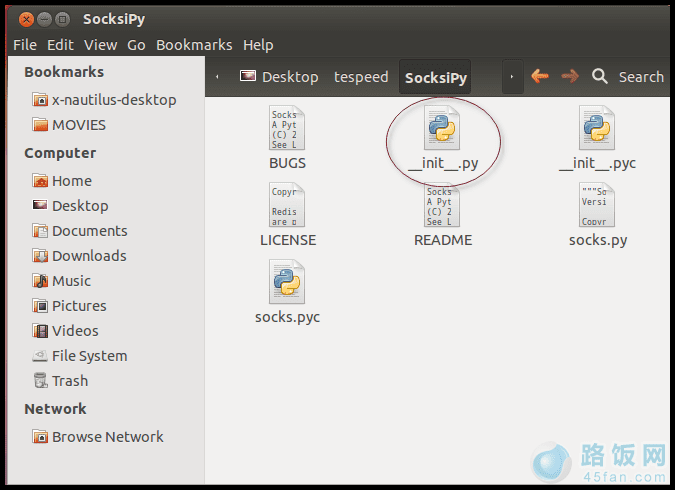This screenshot has width=675, height=490.
Task: Minimize the SocksiPy window
Action: 44,19
